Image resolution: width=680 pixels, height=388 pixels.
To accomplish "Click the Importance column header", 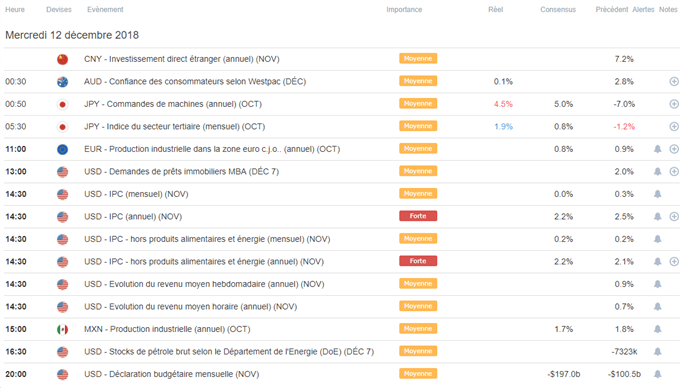I will (404, 10).
